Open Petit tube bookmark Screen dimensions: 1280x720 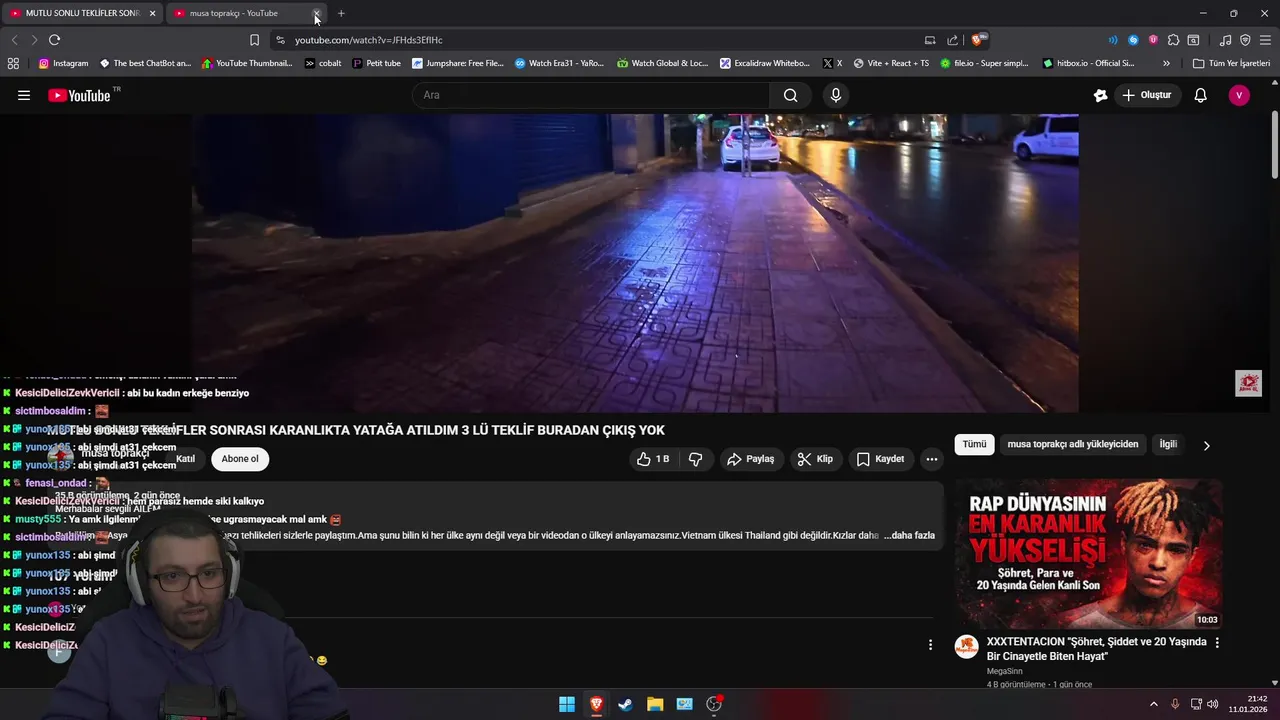(376, 63)
